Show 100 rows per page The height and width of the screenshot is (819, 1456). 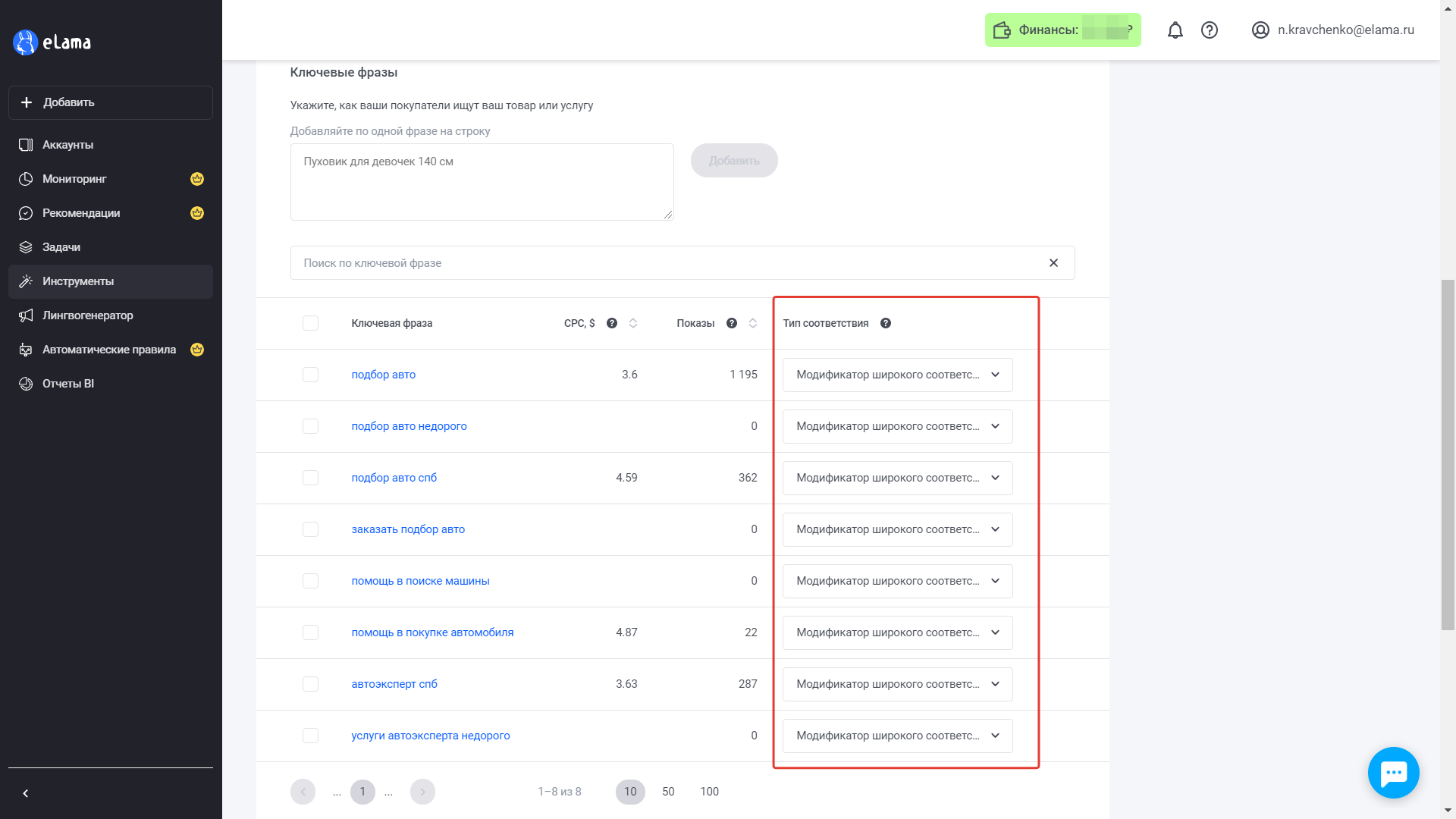[709, 792]
